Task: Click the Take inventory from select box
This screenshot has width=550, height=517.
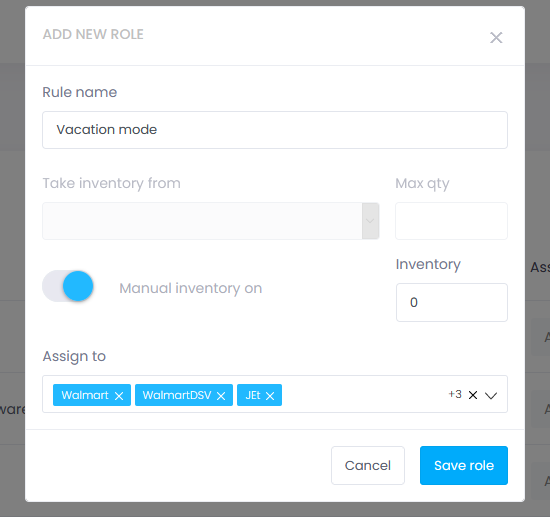Action: [x=210, y=221]
